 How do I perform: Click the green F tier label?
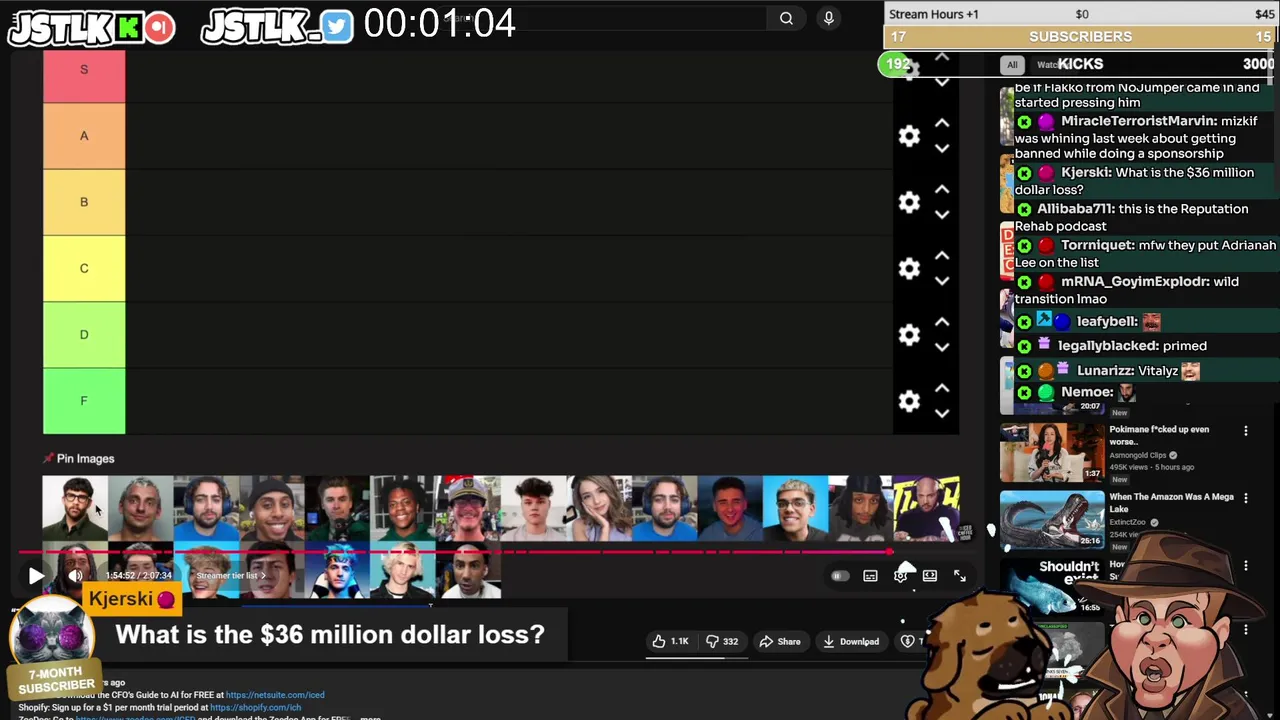pyautogui.click(x=84, y=401)
